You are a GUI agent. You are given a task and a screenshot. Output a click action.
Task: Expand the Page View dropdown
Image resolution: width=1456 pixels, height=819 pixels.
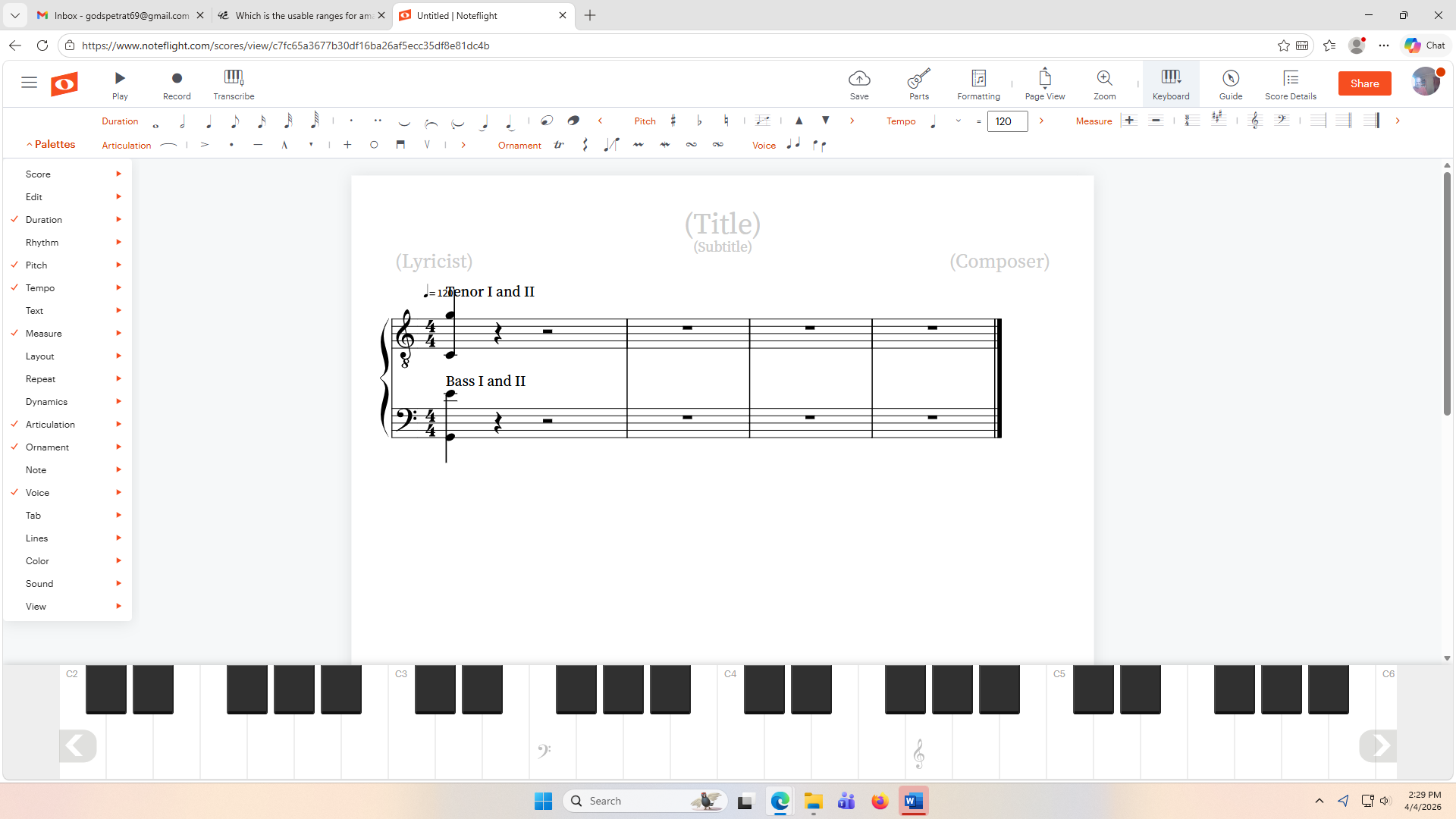[x=1044, y=83]
